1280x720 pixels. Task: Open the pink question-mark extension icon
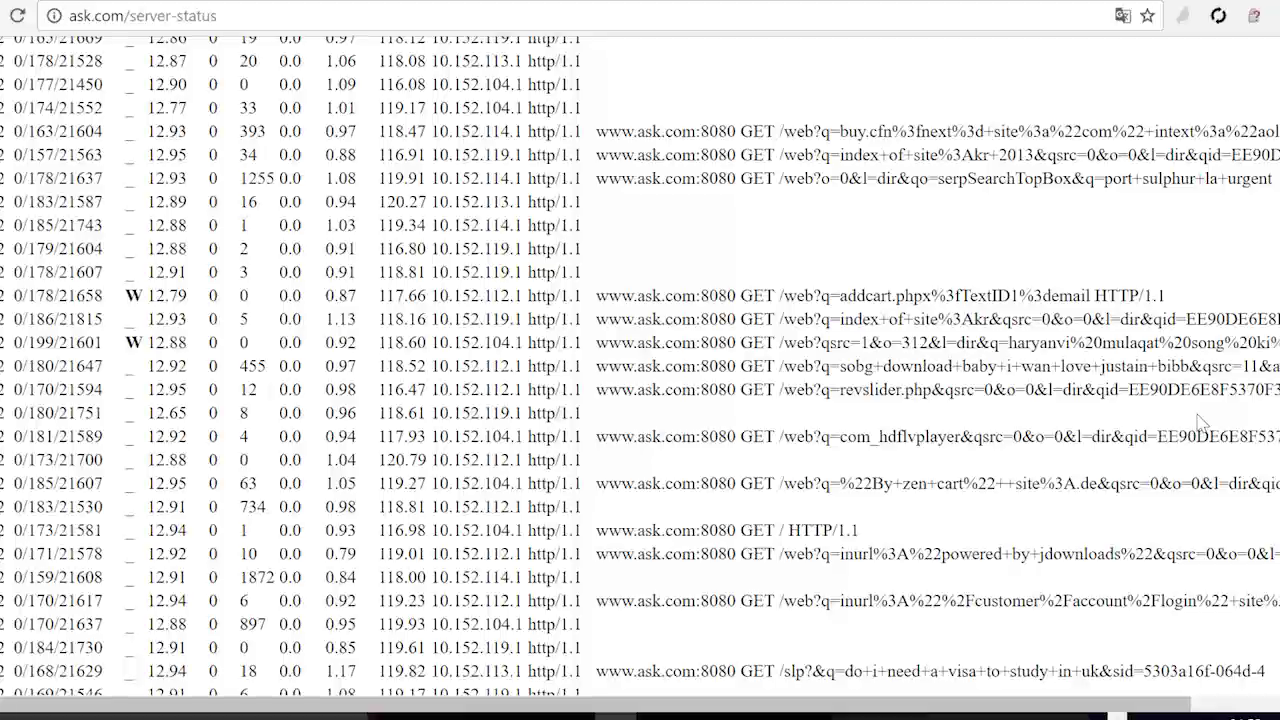tap(1254, 16)
